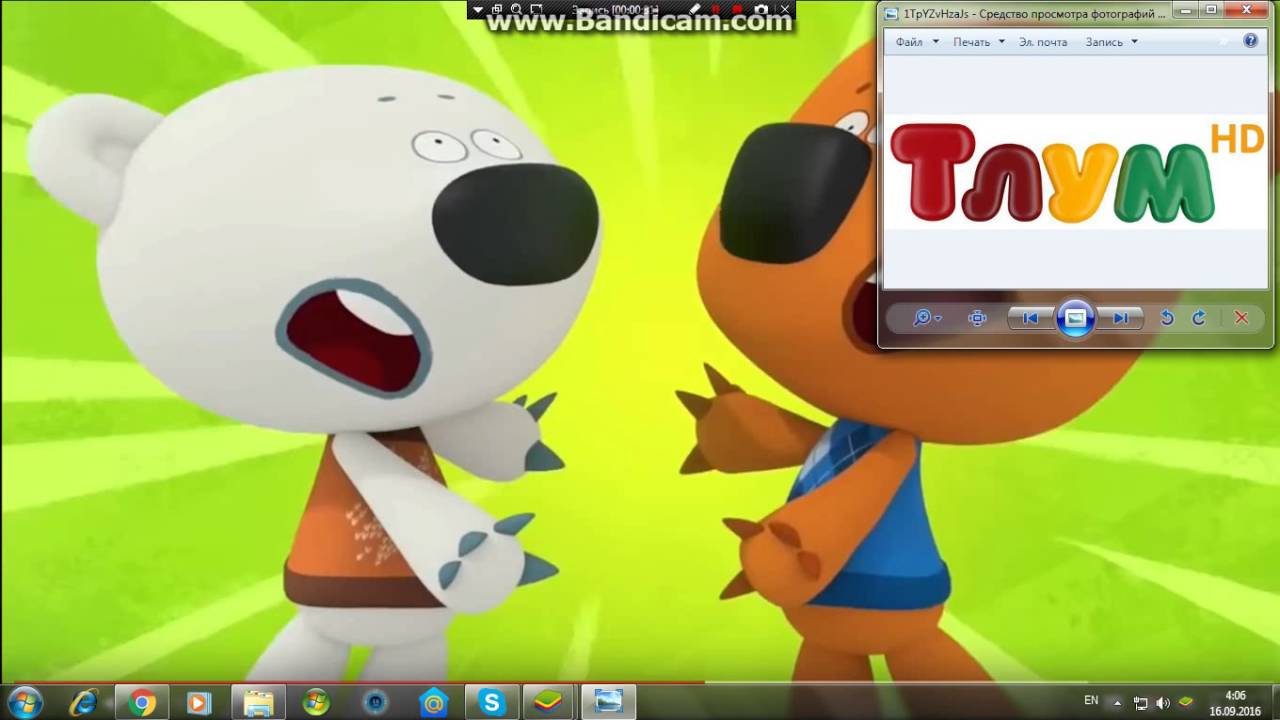
Task: Open the Windows Start menu
Action: tap(25, 702)
